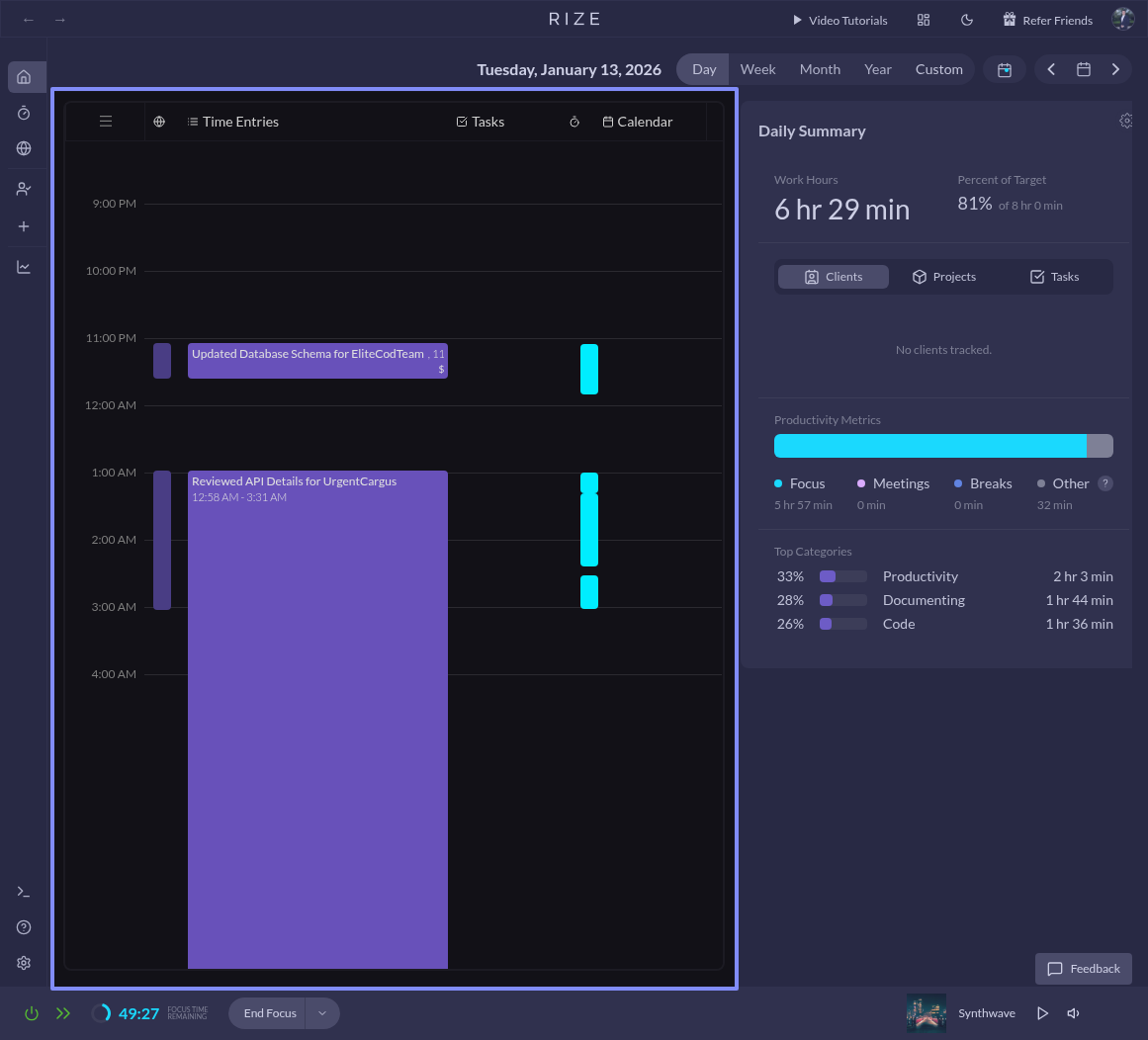Image resolution: width=1148 pixels, height=1040 pixels.
Task: Open the Feedback button
Action: pyautogui.click(x=1083, y=969)
